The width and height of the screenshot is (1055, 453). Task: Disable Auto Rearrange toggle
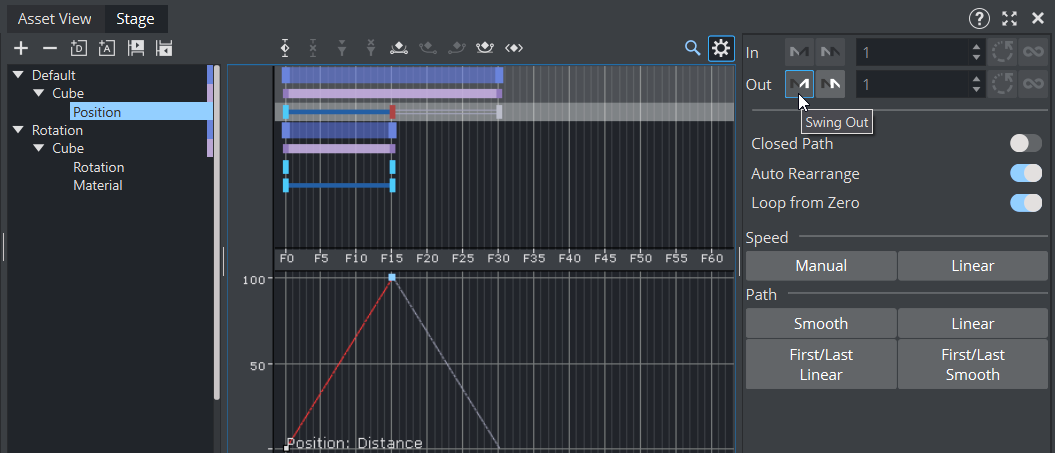coord(1025,173)
